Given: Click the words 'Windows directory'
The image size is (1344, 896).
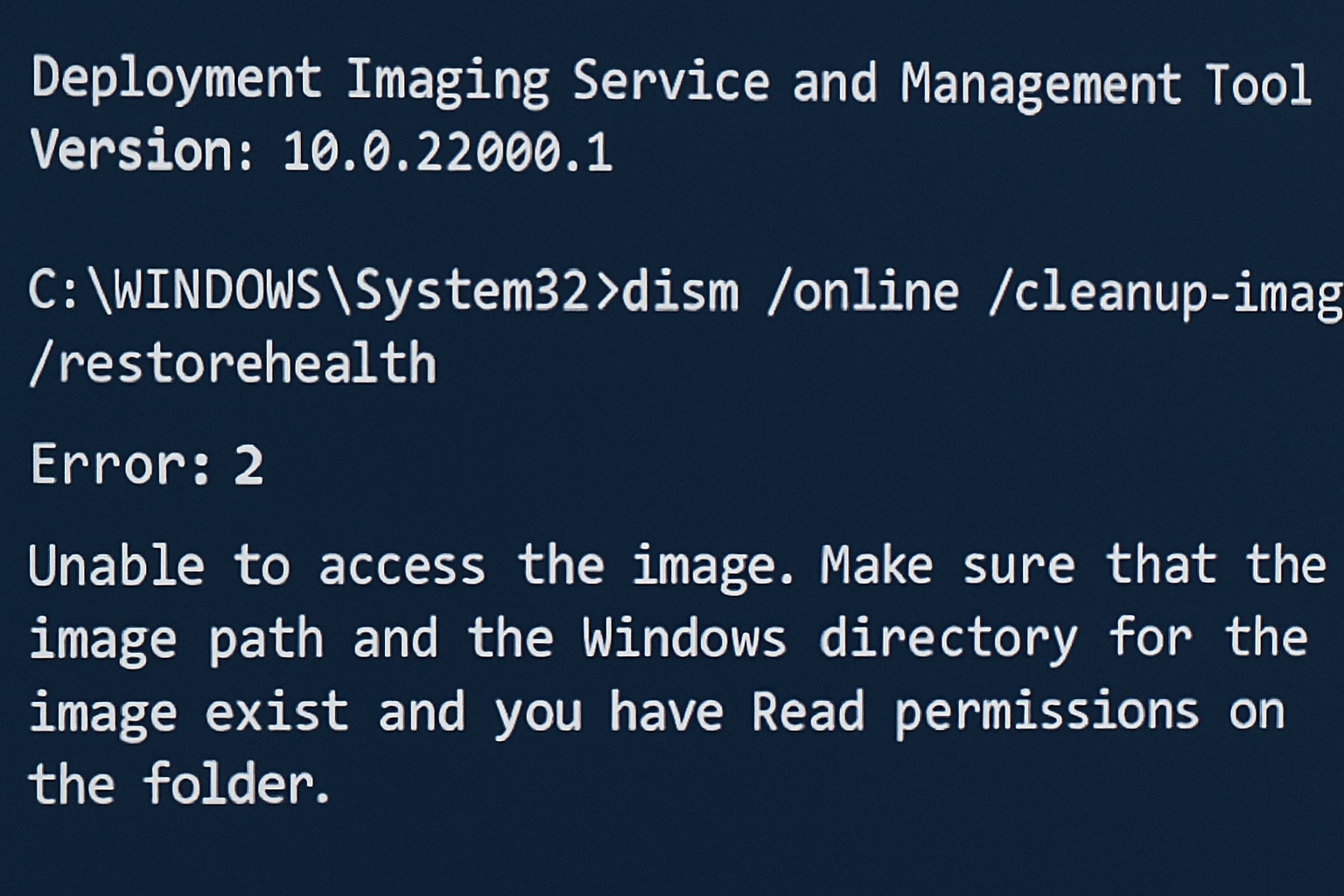Looking at the screenshot, I should pos(830,639).
